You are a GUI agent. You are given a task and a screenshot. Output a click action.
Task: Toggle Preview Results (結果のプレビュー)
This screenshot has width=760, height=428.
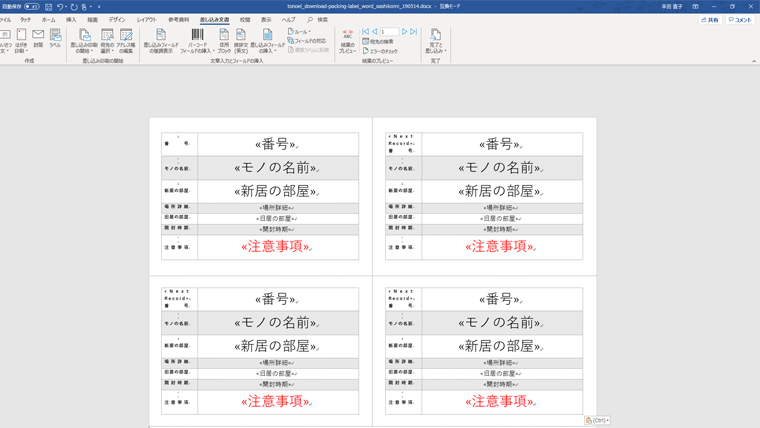347,39
